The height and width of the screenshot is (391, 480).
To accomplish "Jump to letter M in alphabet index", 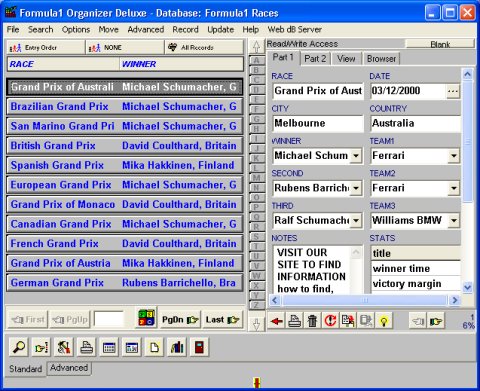I will (x=256, y=178).
